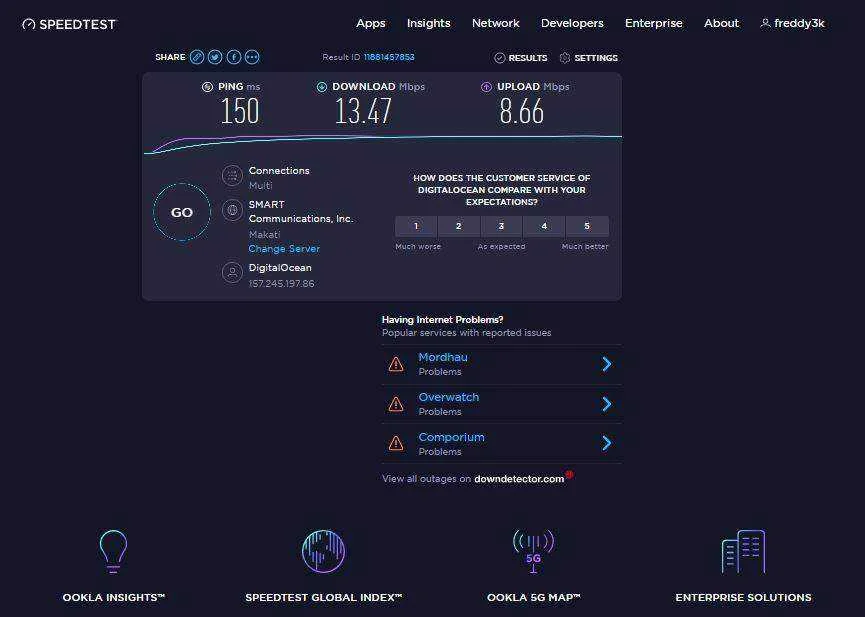Expand Overwatch problems chevron
The image size is (865, 617).
(607, 404)
